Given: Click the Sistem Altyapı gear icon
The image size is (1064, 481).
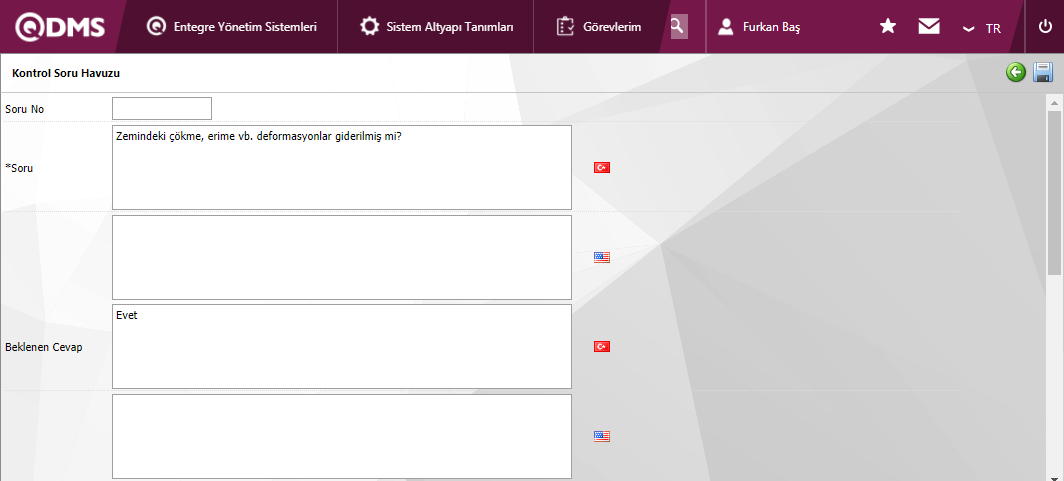Looking at the screenshot, I should click(369, 27).
